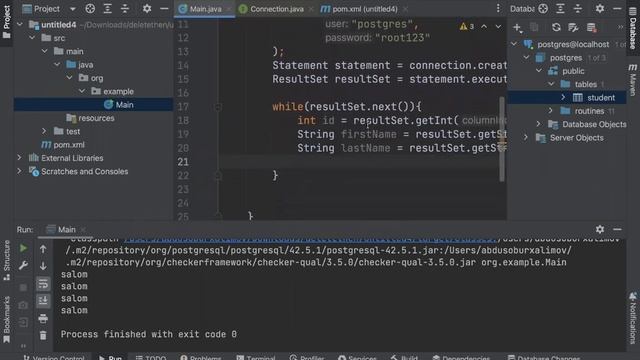Open Notifications tool window side button
The image size is (640, 360).
(633, 318)
